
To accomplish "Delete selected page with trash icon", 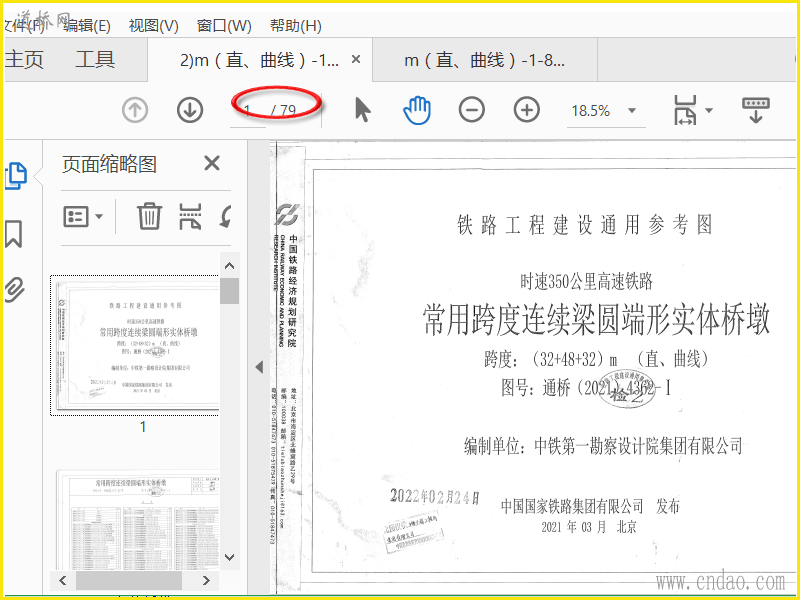I will [x=149, y=216].
